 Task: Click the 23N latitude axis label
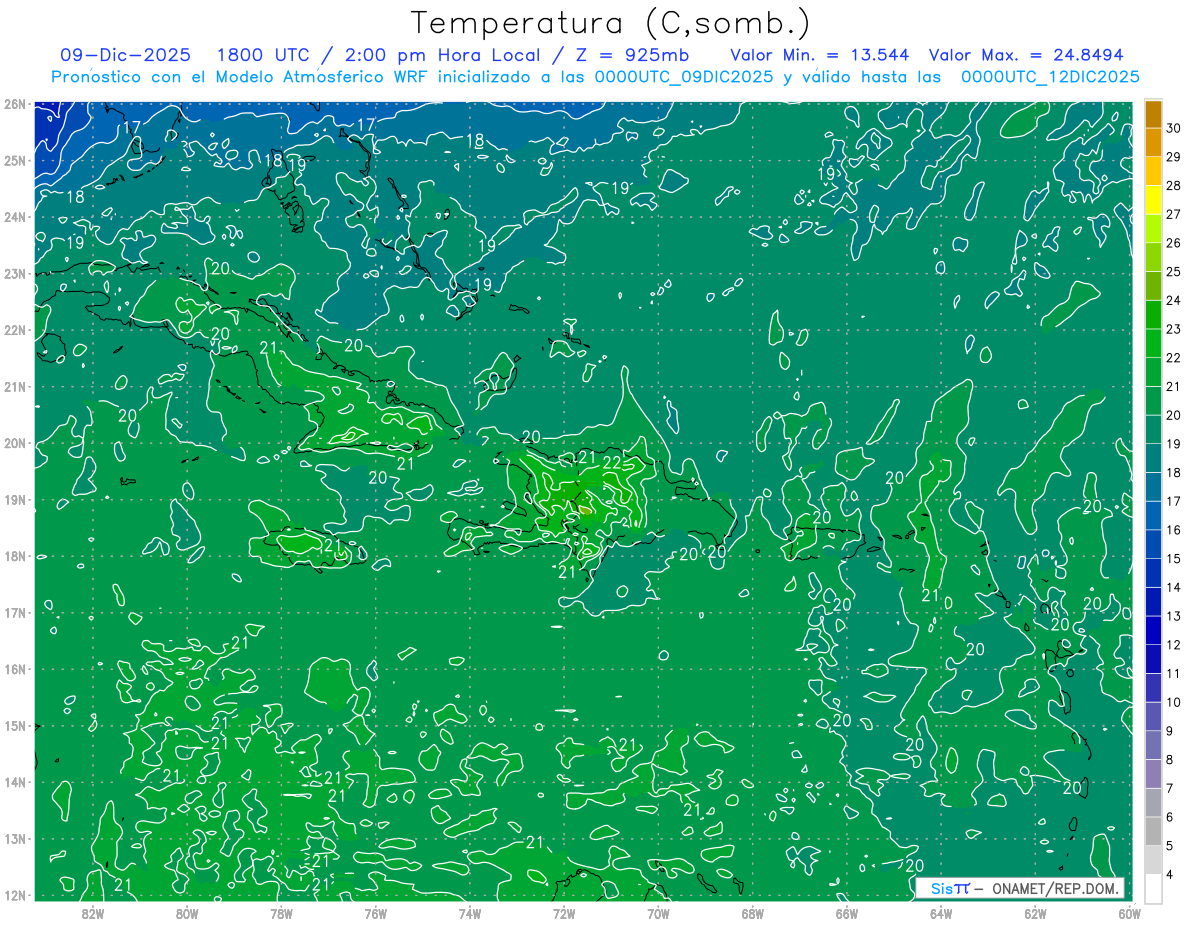pos(15,273)
